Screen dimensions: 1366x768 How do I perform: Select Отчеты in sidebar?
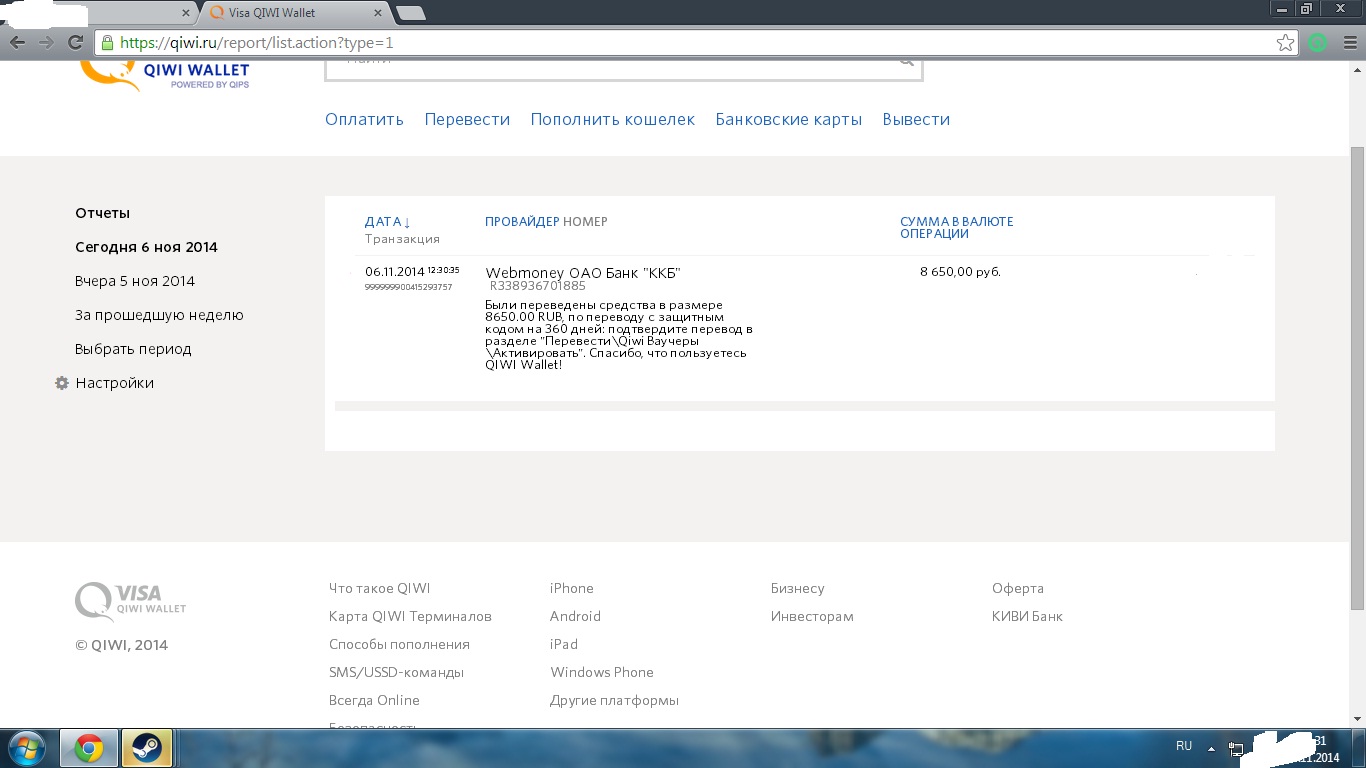tap(102, 213)
